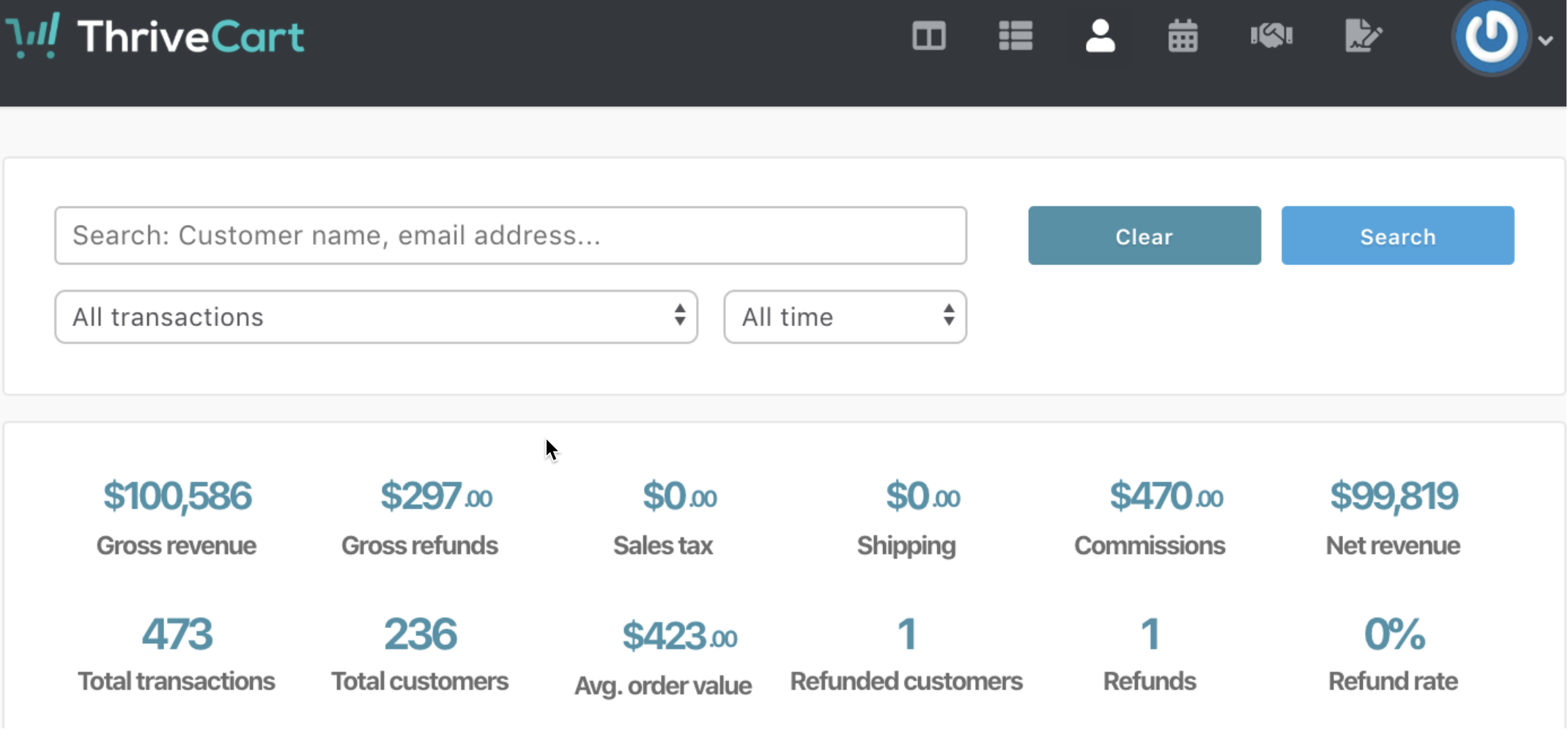Open the customers person icon
The width and height of the screenshot is (1568, 743).
(1100, 36)
